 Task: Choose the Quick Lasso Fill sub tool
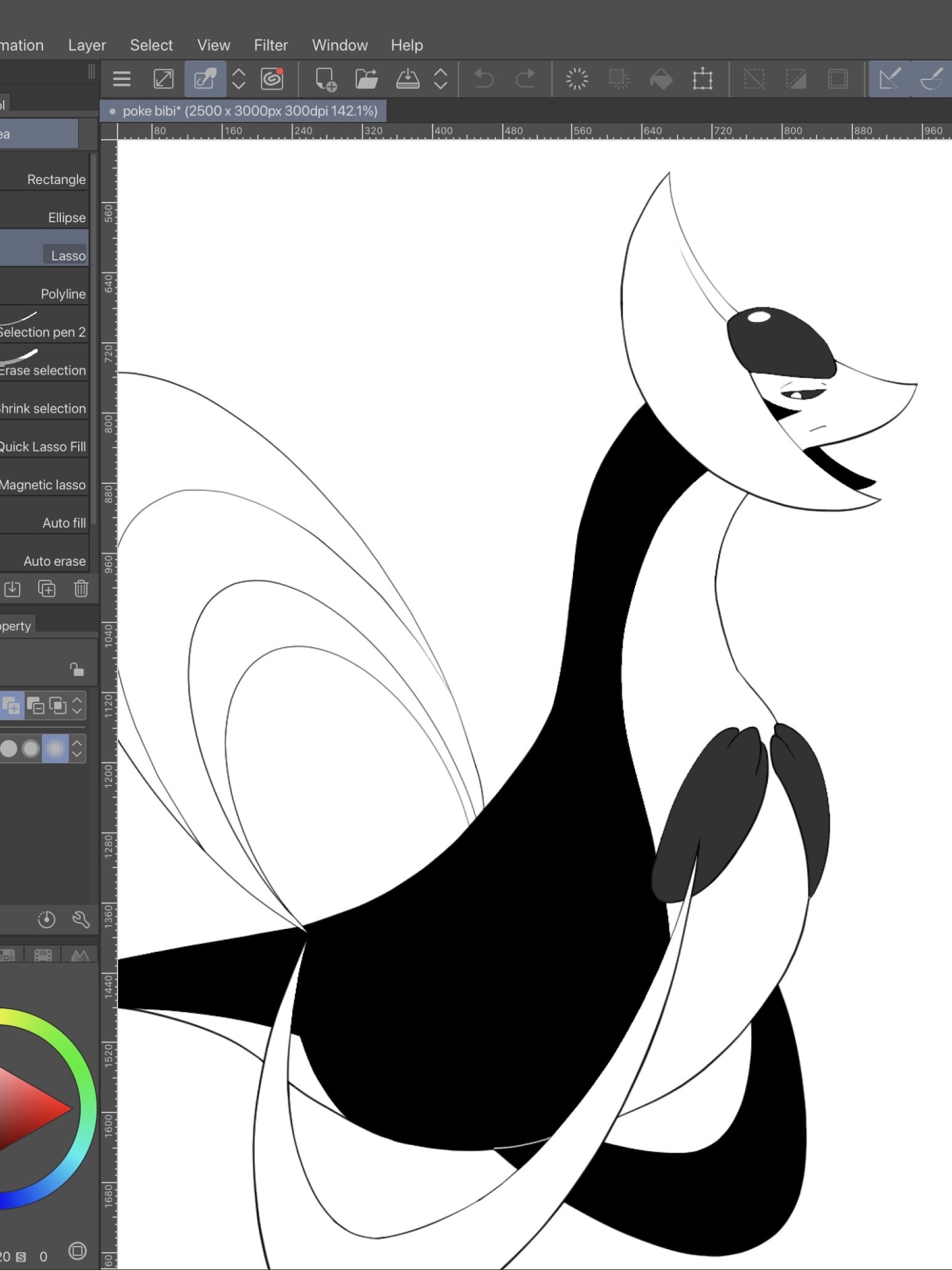[43, 446]
